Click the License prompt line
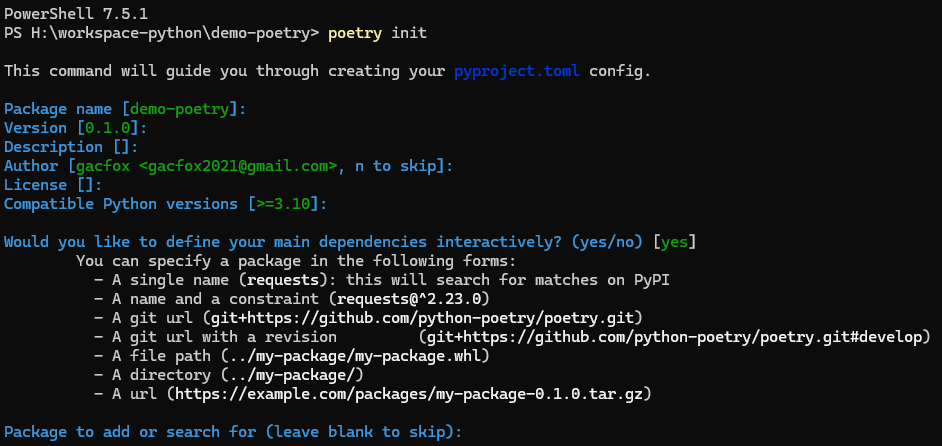The width and height of the screenshot is (942, 446). click(x=53, y=185)
